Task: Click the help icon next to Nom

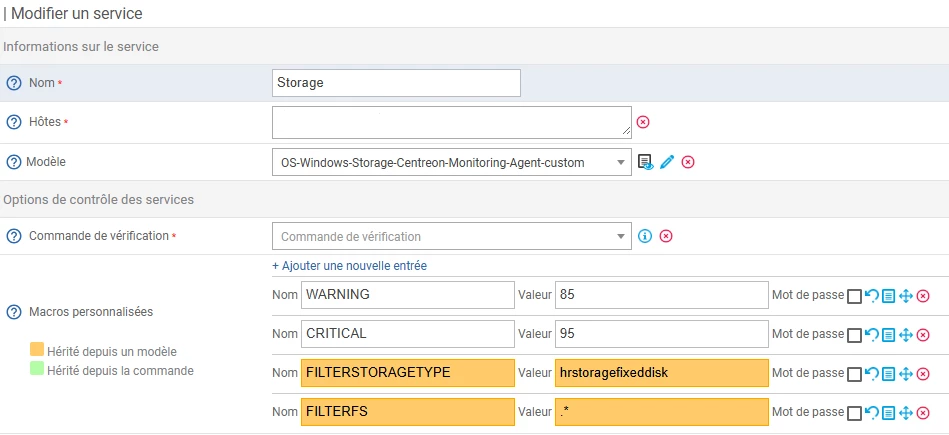Action: pos(14,83)
